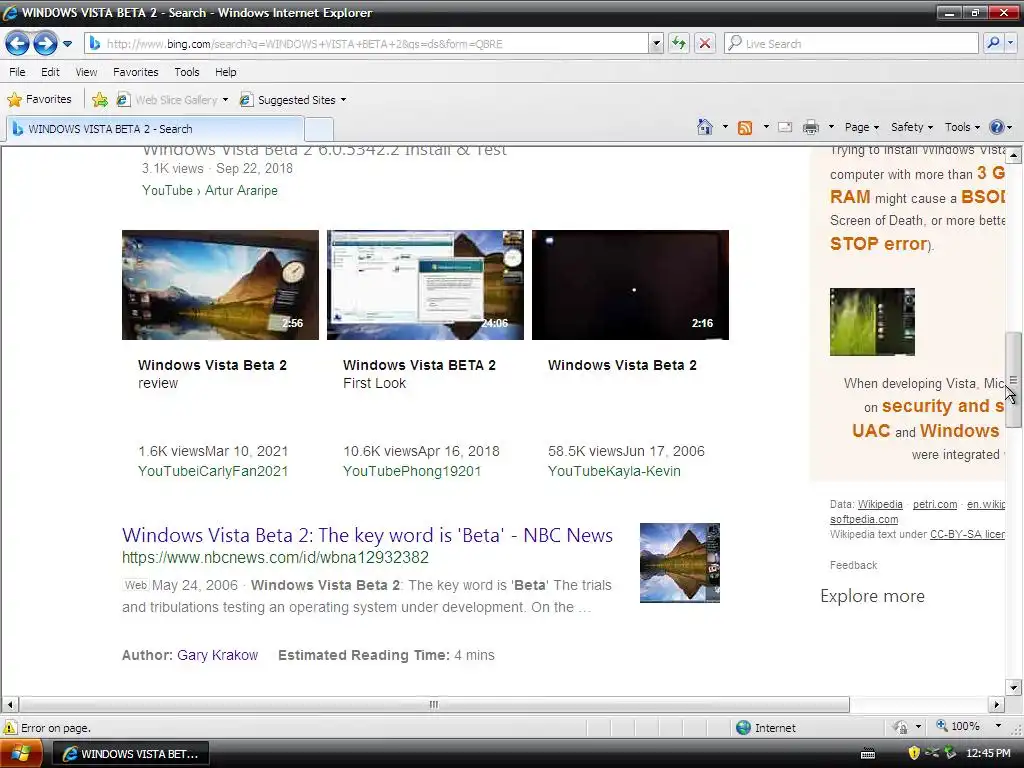Open the Help menu

click(x=226, y=72)
